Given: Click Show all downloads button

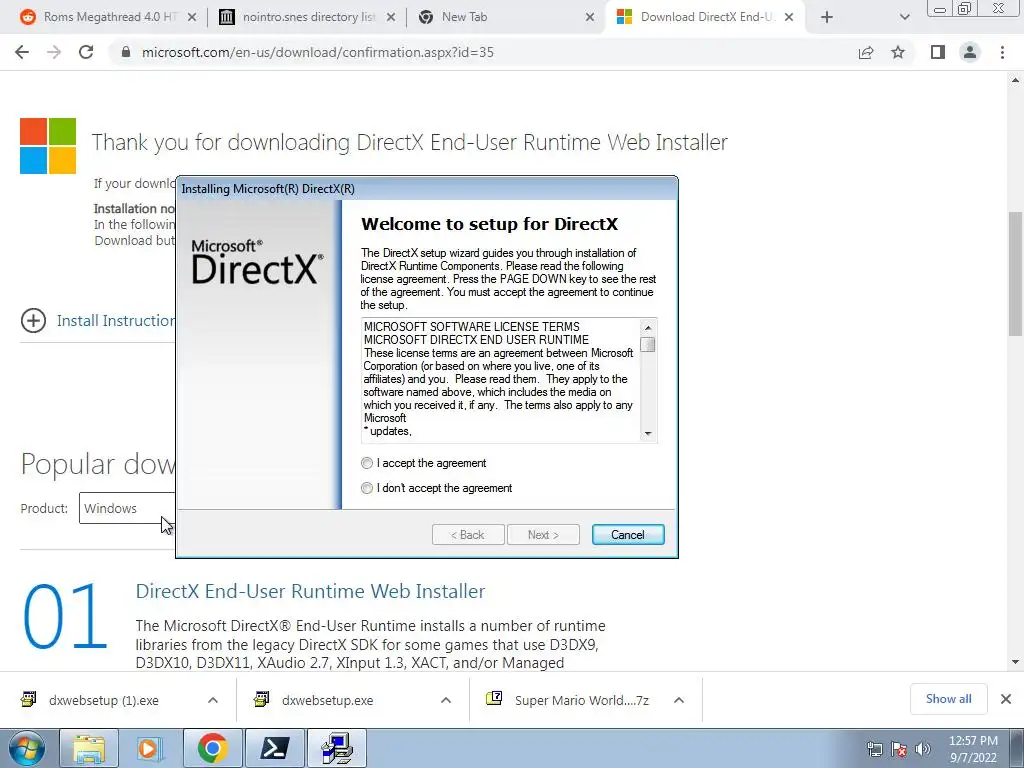Looking at the screenshot, I should (x=948, y=699).
